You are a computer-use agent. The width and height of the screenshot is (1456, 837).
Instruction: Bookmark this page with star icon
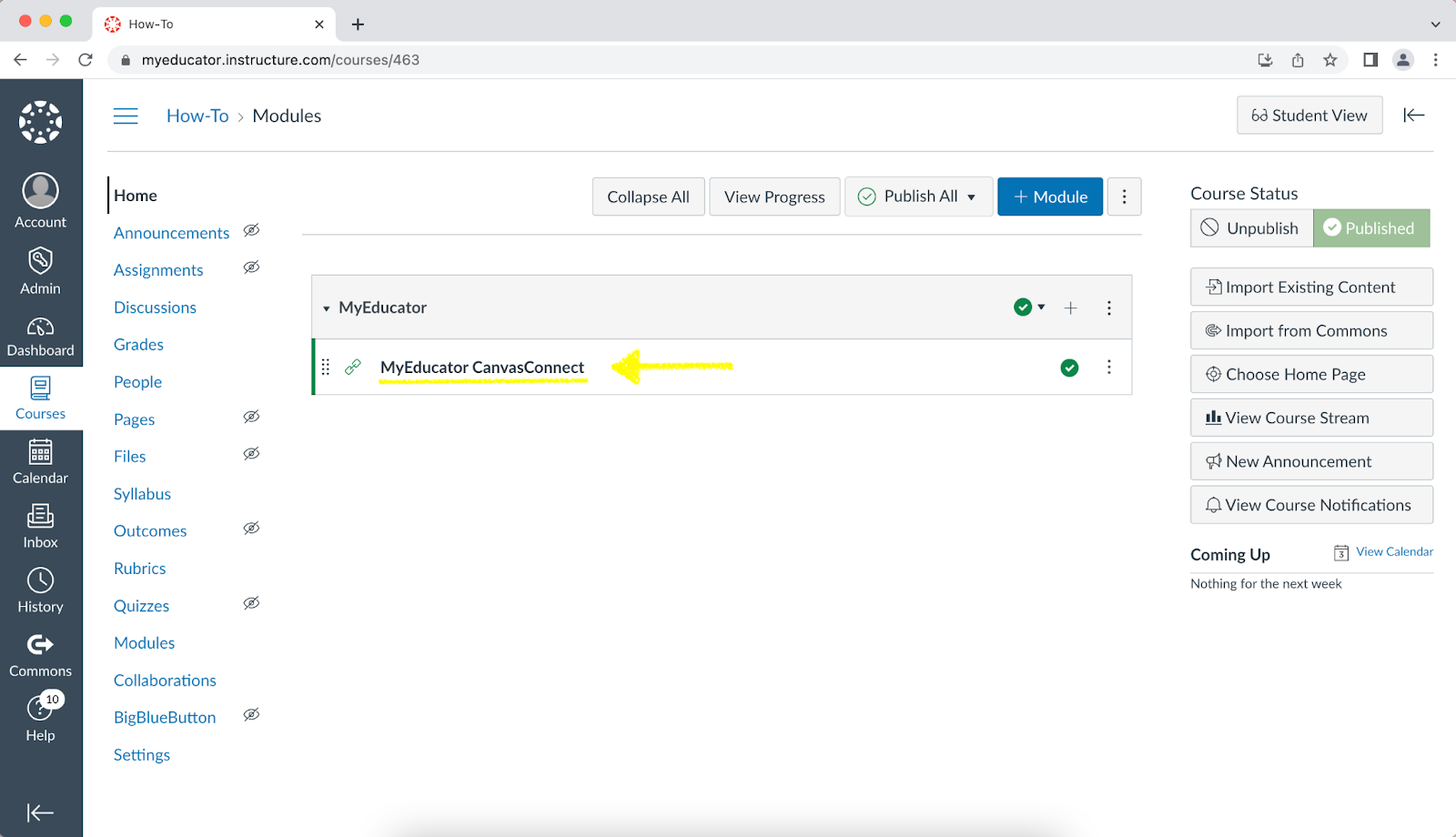click(x=1330, y=60)
